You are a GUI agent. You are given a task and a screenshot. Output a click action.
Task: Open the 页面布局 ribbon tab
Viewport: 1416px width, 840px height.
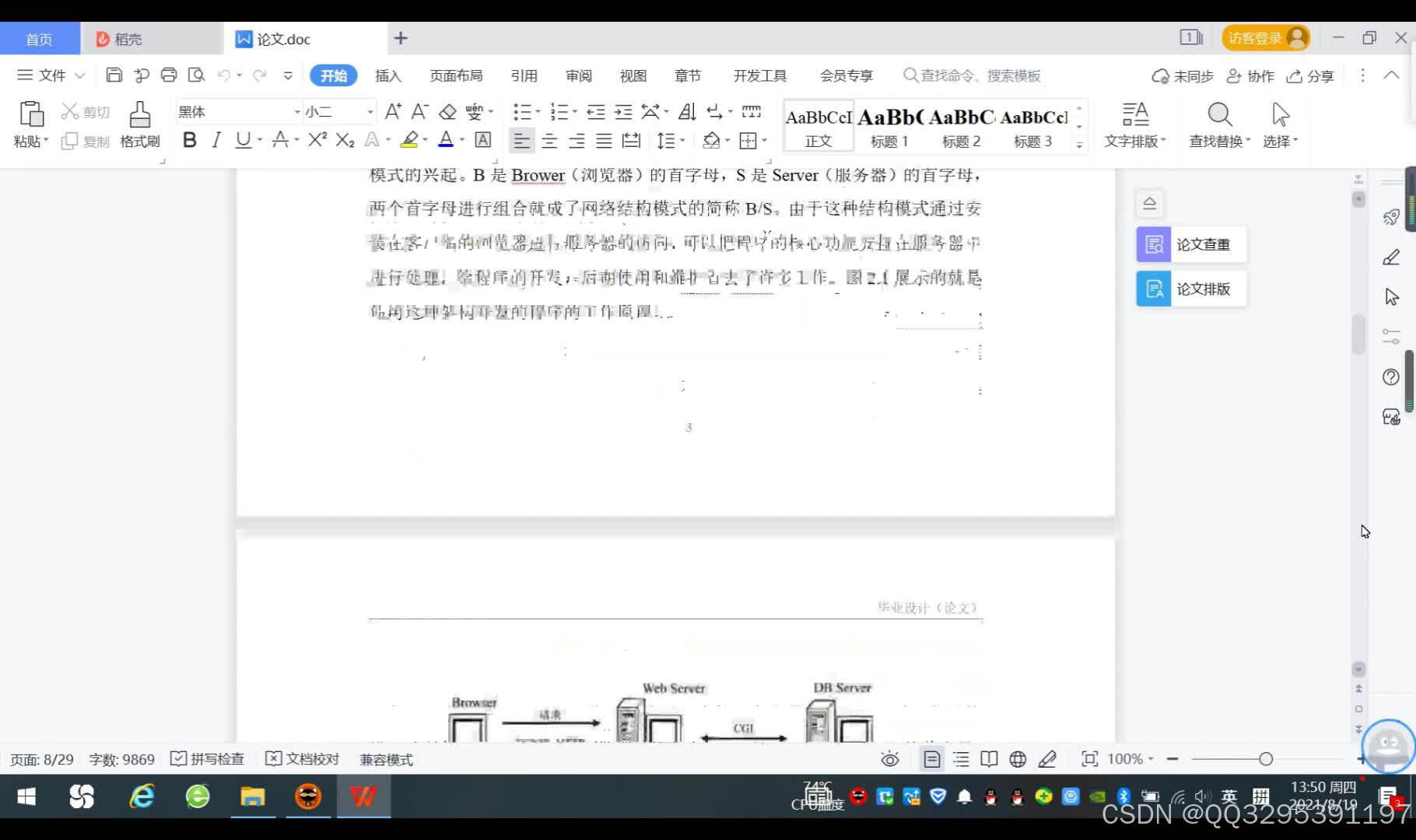[x=456, y=75]
